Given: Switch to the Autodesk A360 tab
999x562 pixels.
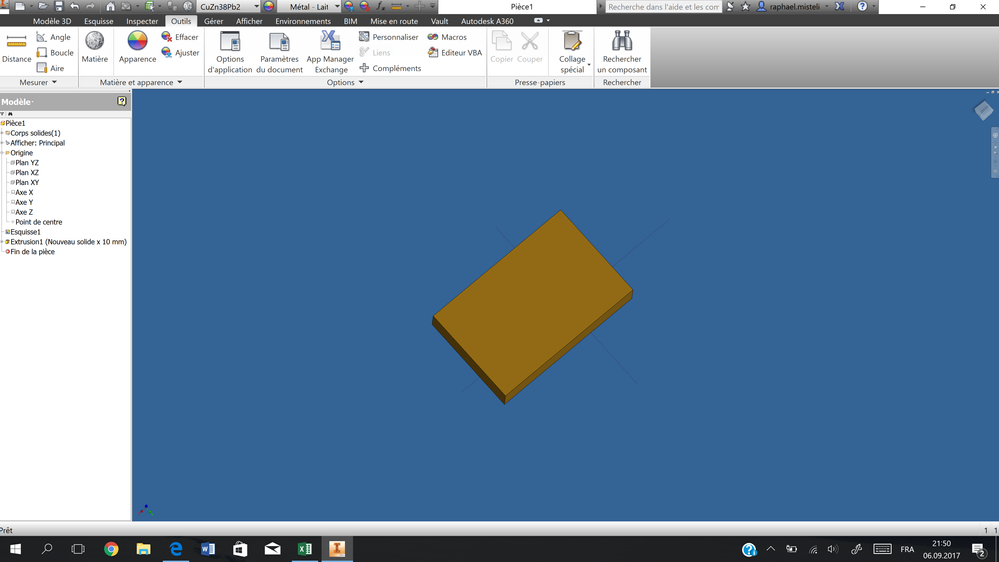Looking at the screenshot, I should (x=487, y=21).
